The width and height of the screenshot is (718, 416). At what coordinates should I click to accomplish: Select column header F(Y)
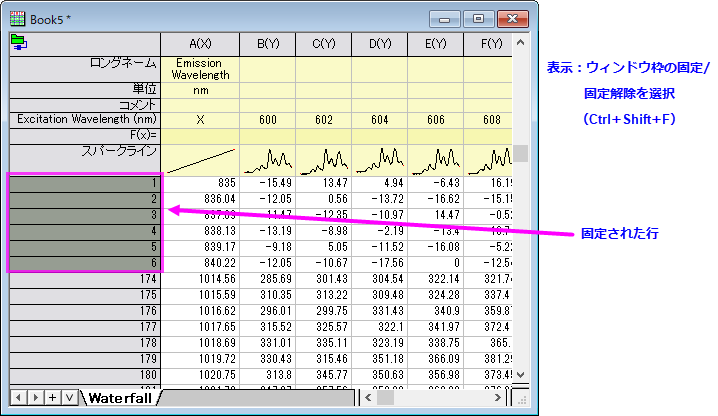point(488,44)
